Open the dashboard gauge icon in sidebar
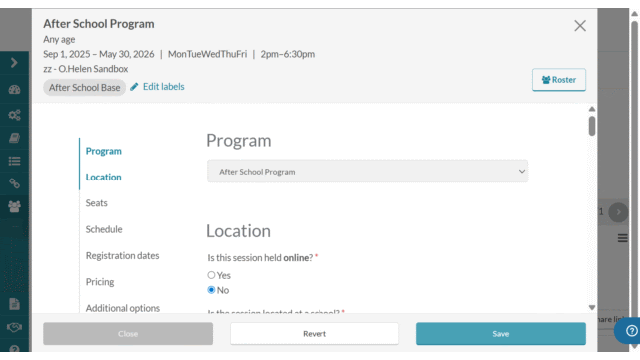The height and width of the screenshot is (360, 640). click(x=14, y=90)
